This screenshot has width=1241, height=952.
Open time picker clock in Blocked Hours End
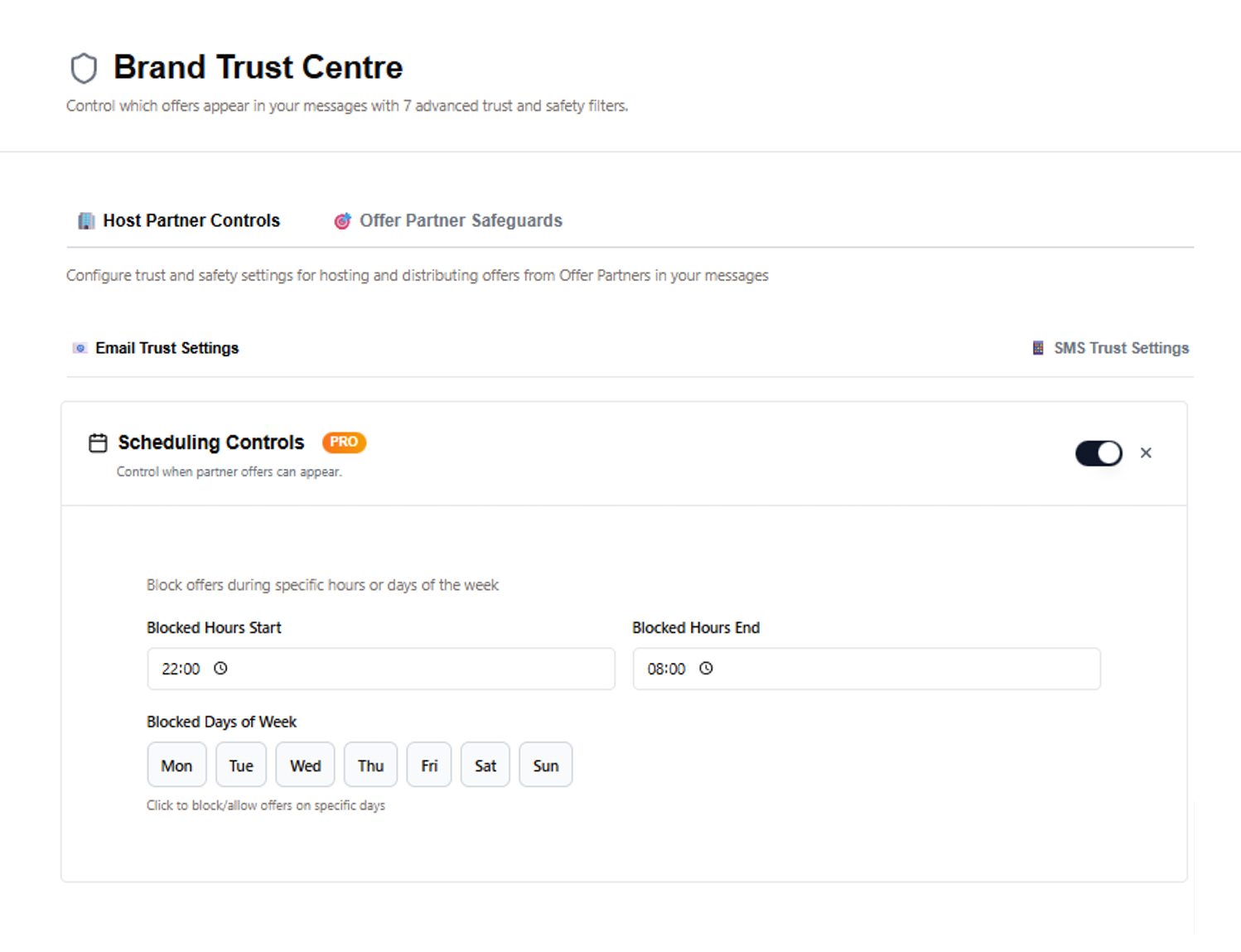click(x=706, y=669)
